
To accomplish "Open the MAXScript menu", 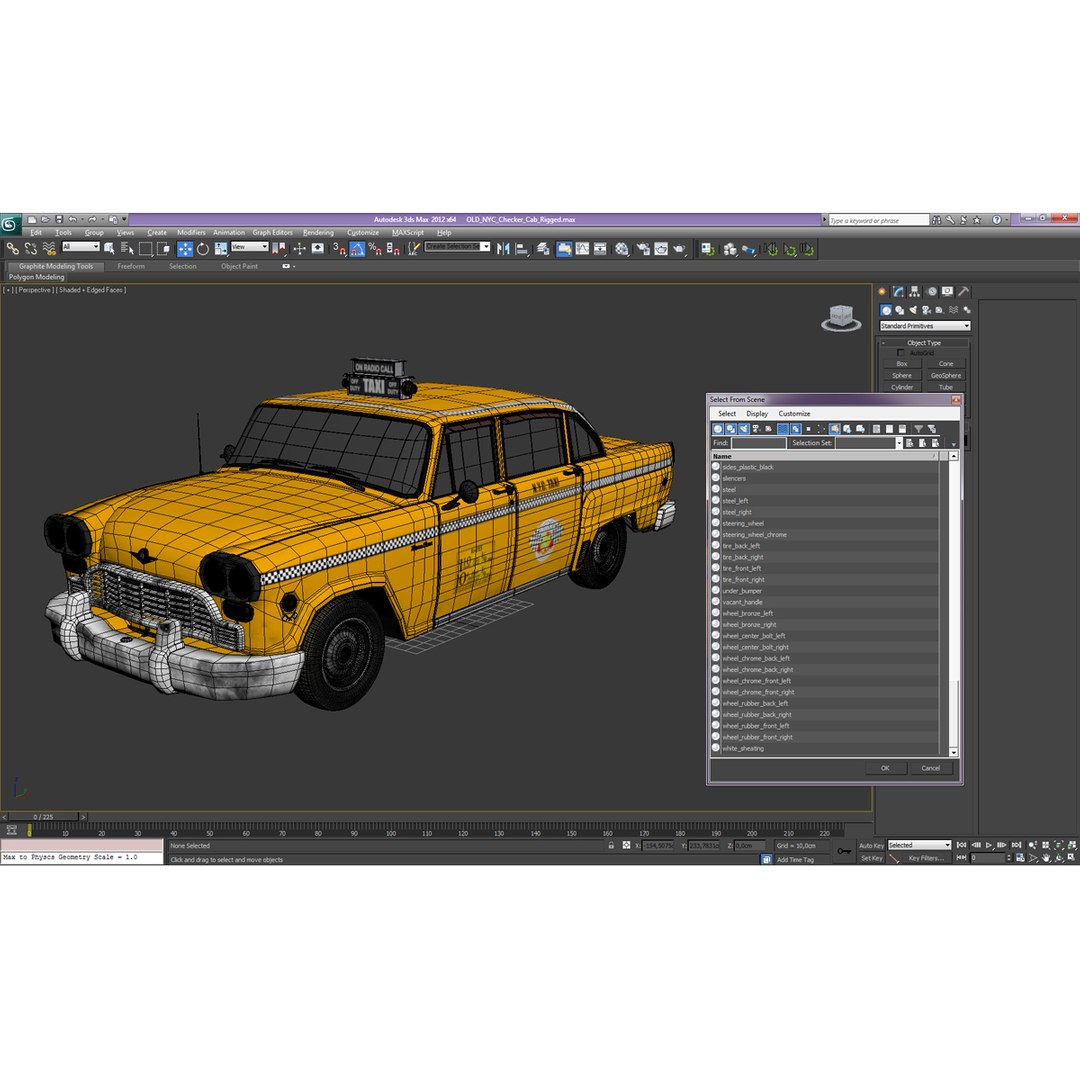I will click(408, 233).
